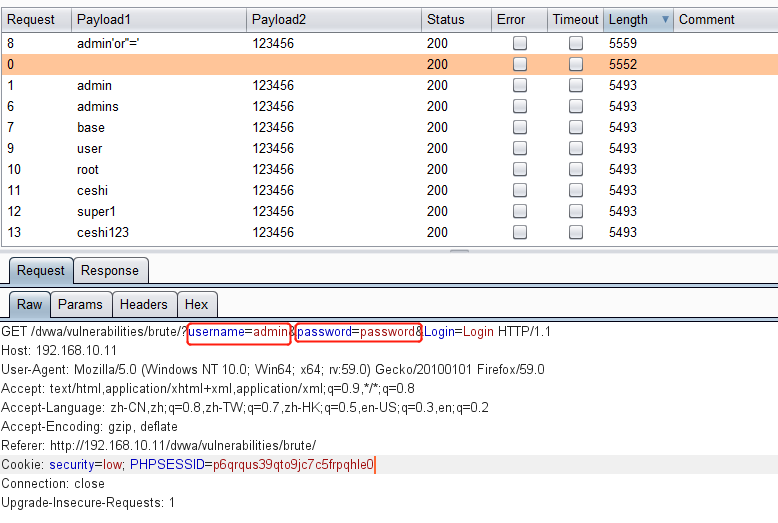Viewport: 778px width, 523px height.
Task: Sort by Payload1 column header
Action: (x=159, y=20)
